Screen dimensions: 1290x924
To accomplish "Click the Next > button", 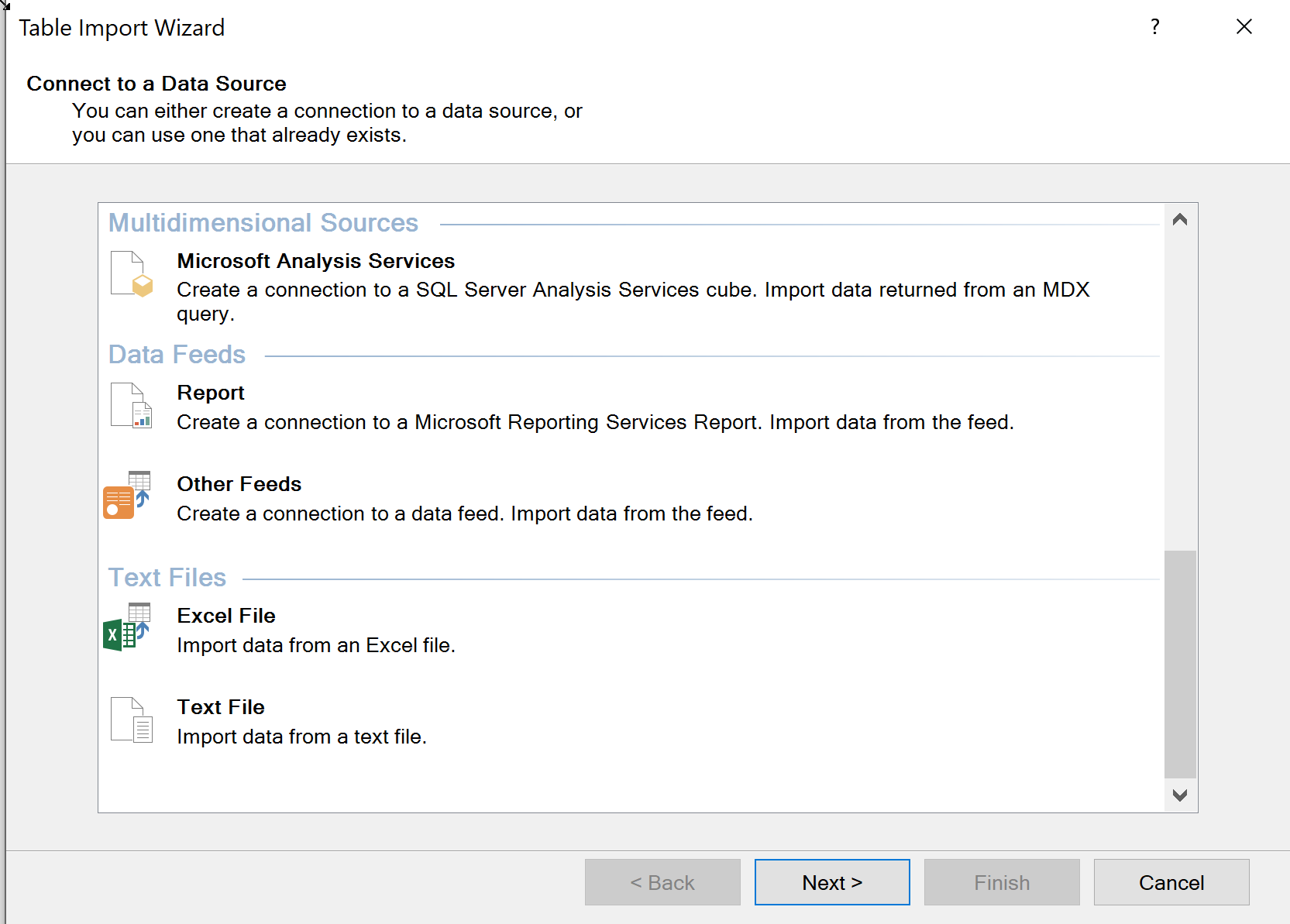I will (832, 882).
